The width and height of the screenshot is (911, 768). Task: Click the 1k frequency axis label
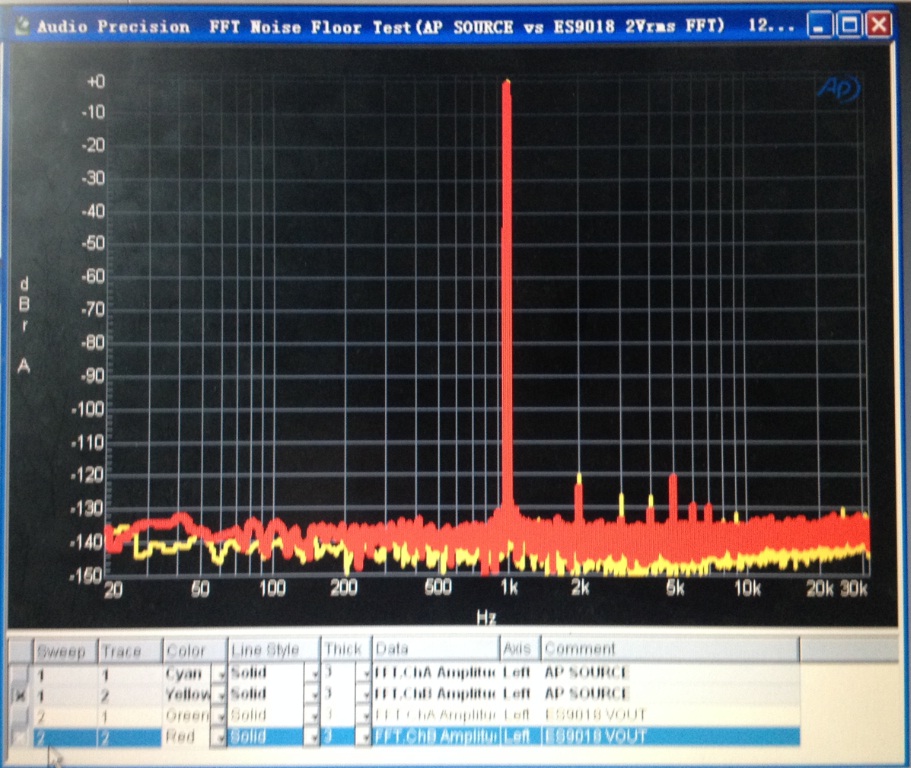(x=509, y=588)
